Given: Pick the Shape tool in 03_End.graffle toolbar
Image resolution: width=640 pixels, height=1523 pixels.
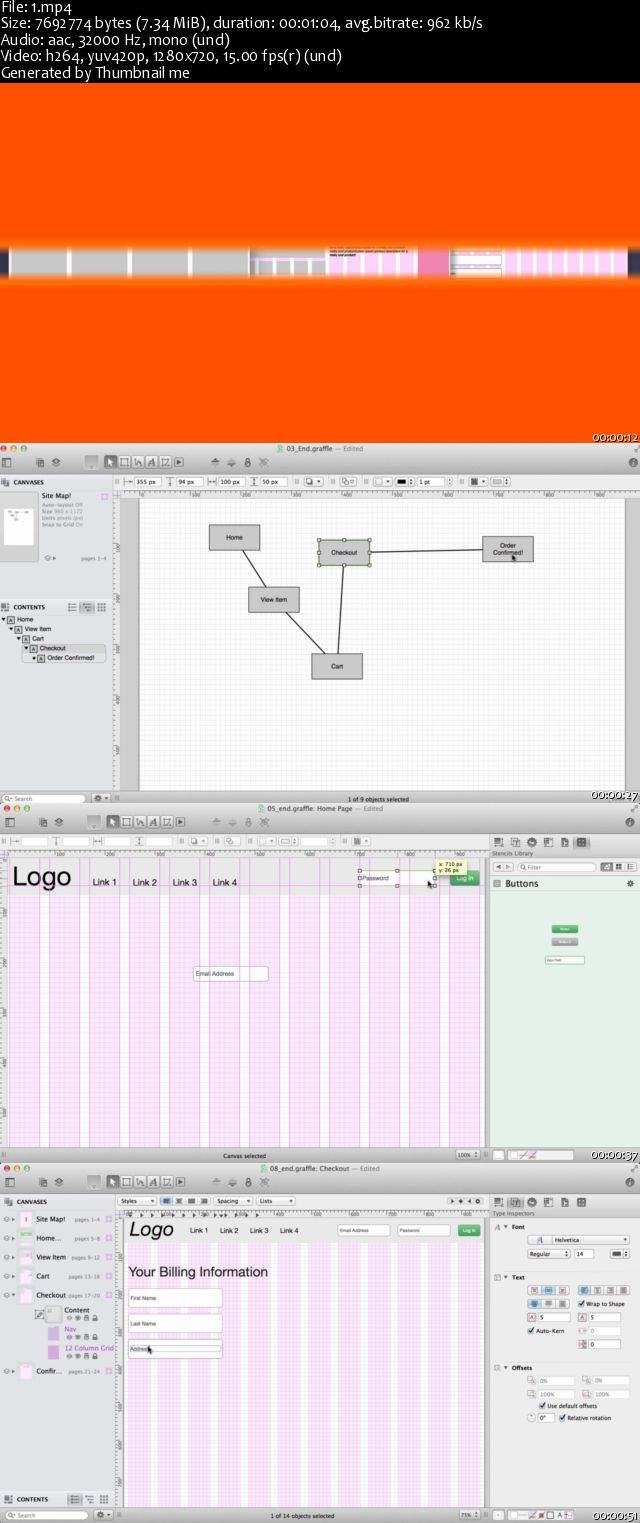Looking at the screenshot, I should [126, 462].
